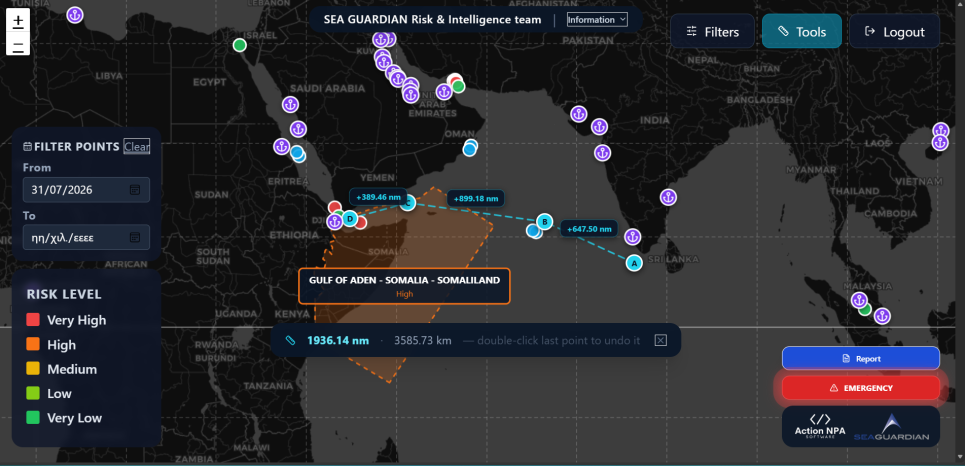Viewport: 965px width, 466px height.
Task: Click the Low light-green swatch
Action: tap(33, 393)
